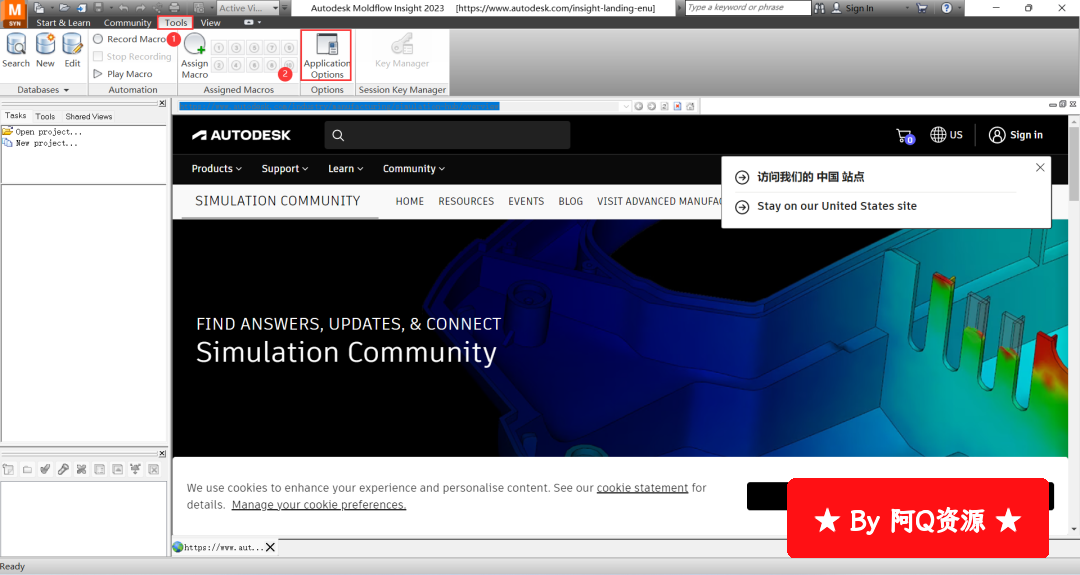Click Sign in on Autodesk website
This screenshot has height=575, width=1080.
click(x=1016, y=135)
